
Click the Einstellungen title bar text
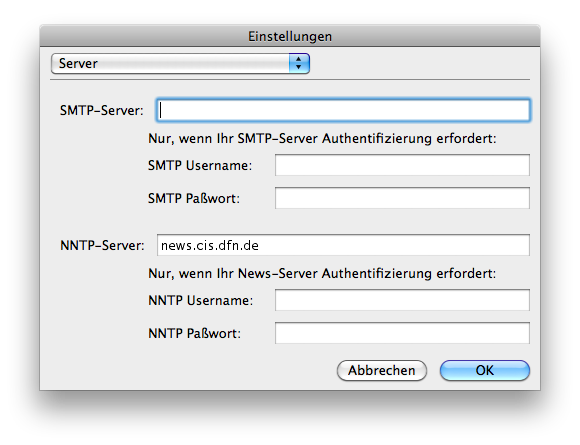point(290,37)
